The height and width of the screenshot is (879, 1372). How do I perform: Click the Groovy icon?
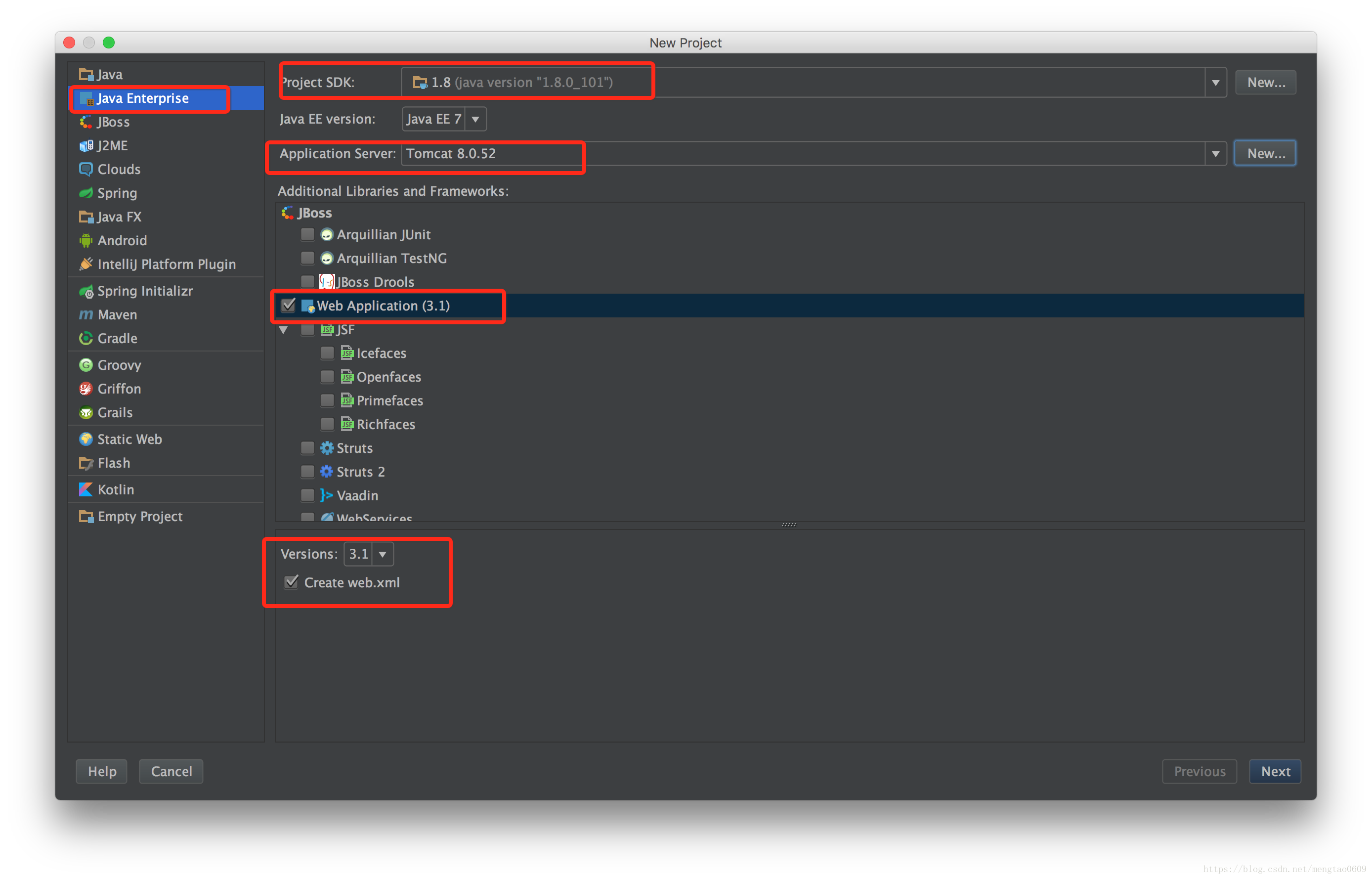[86, 365]
